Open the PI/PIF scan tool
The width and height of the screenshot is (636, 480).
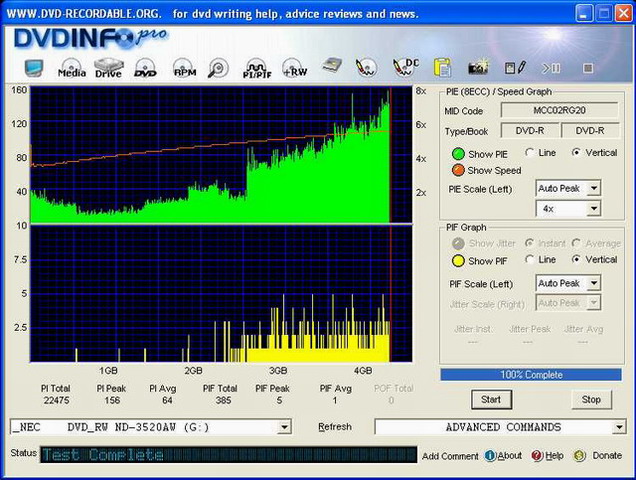click(x=257, y=68)
